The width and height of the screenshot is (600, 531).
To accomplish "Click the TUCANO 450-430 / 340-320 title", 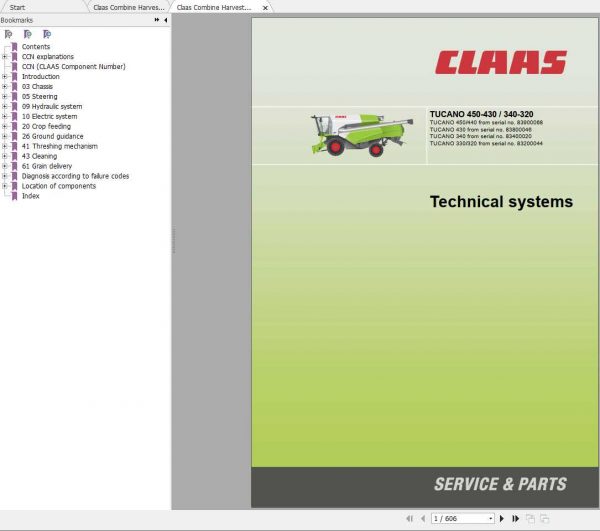I will [481, 114].
